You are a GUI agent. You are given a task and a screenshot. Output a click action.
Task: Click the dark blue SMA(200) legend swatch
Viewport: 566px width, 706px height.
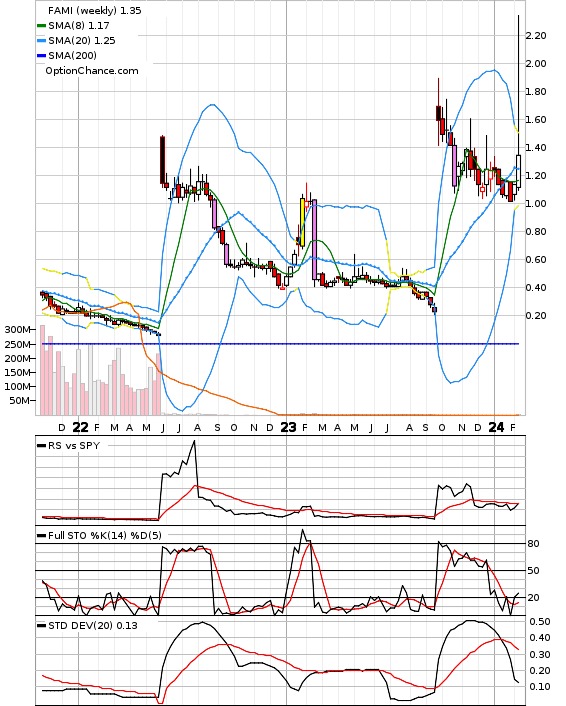click(41, 56)
